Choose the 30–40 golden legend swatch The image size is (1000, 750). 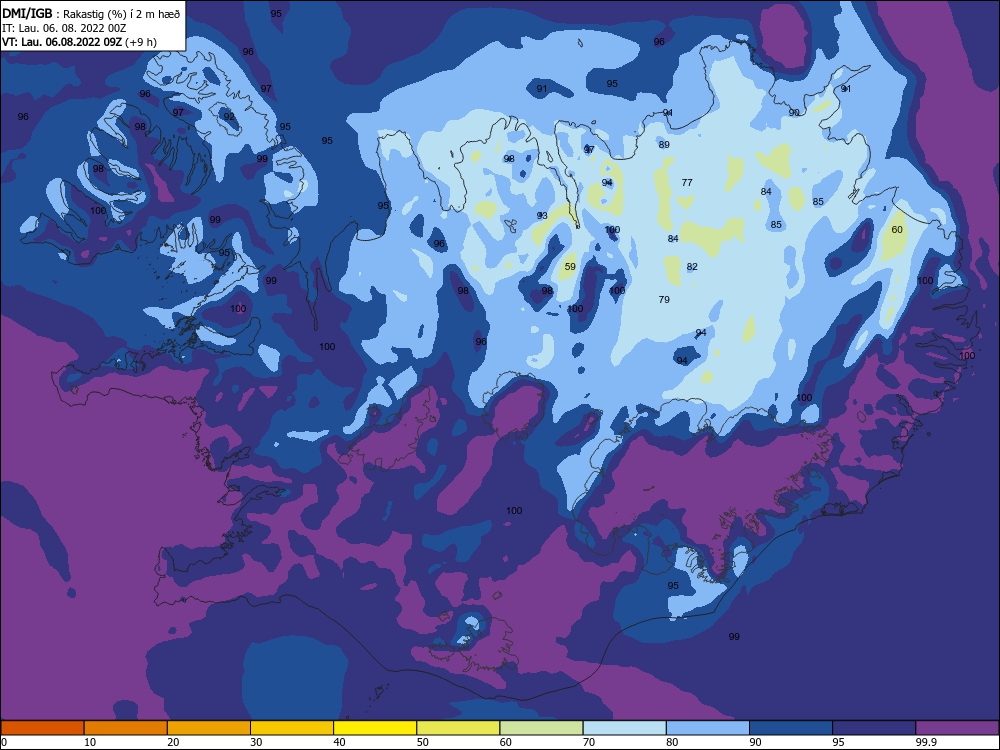(292, 728)
